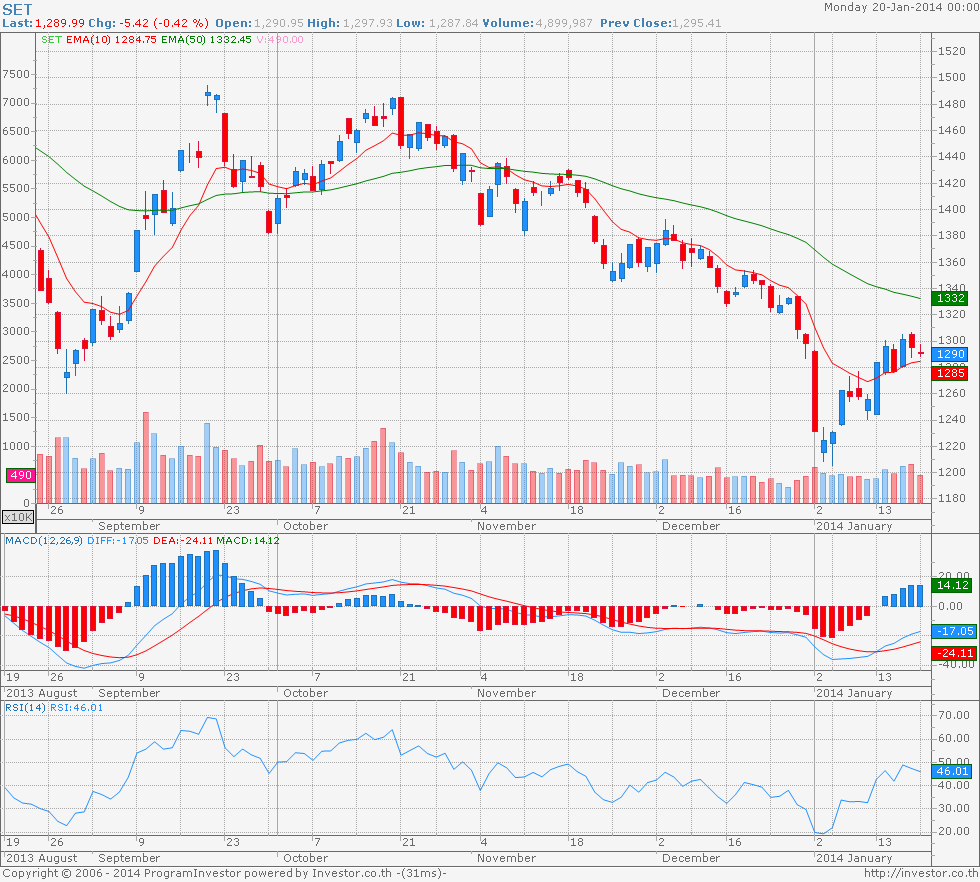Select the pink V:490.00 legend entry

coord(280,39)
